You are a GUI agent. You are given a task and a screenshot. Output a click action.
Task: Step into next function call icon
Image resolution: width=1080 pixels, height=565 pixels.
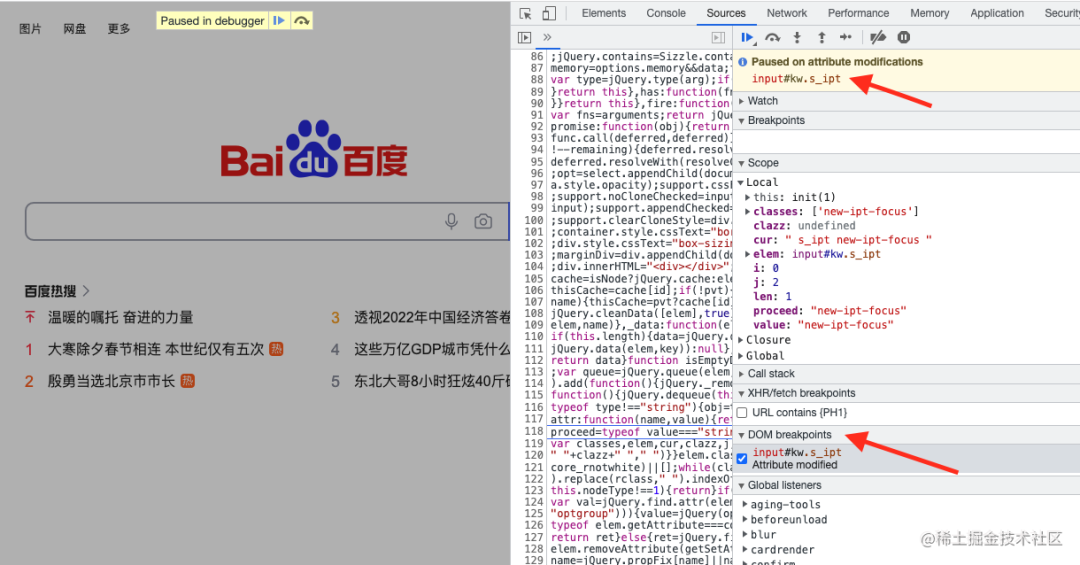[x=797, y=37]
